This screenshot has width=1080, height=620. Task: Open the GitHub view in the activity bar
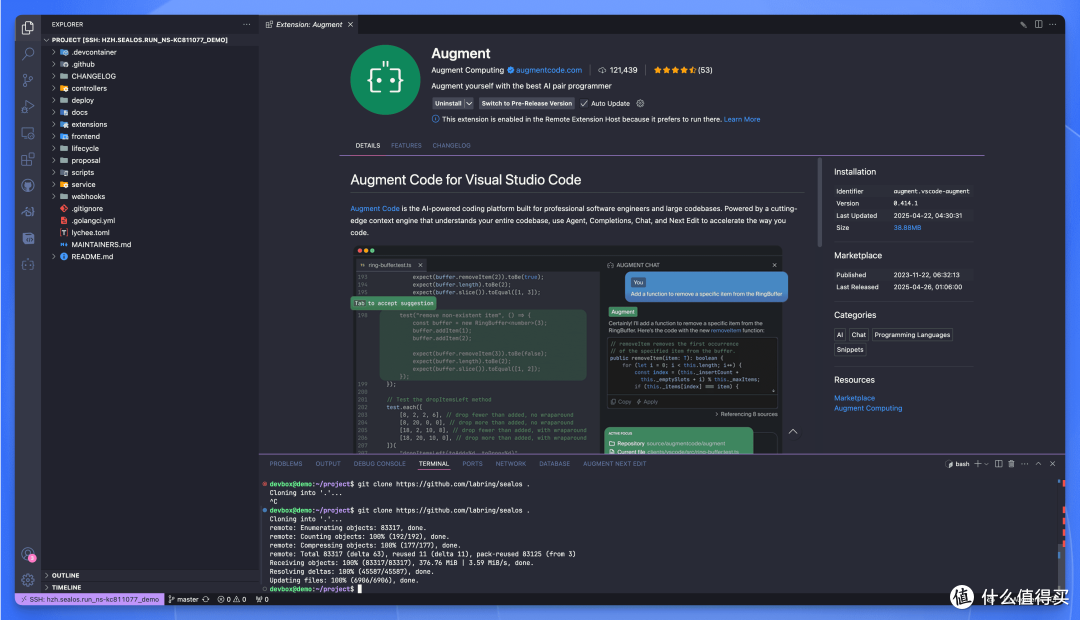click(28, 185)
